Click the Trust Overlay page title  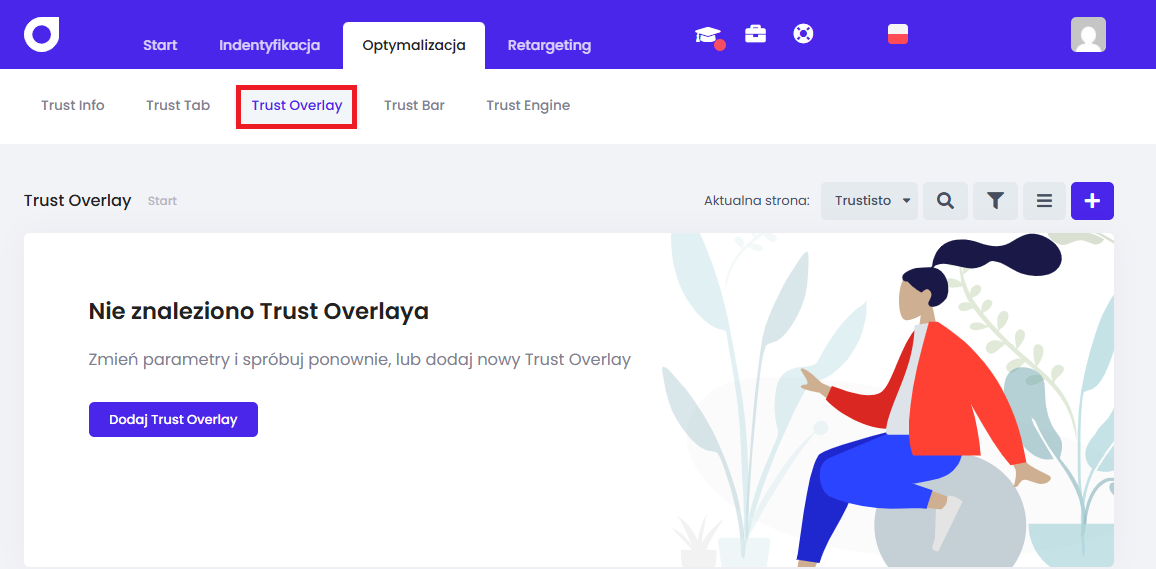(x=77, y=200)
